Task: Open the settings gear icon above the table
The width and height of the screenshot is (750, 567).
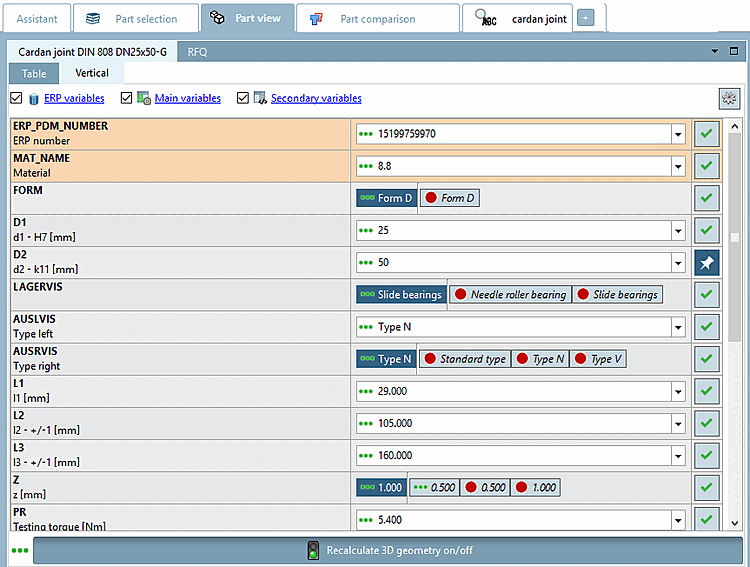Action: (729, 99)
